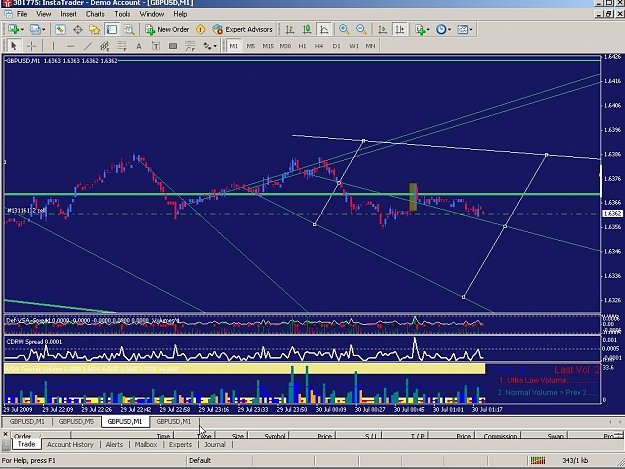
Task: Open the Window menu
Action: (152, 14)
